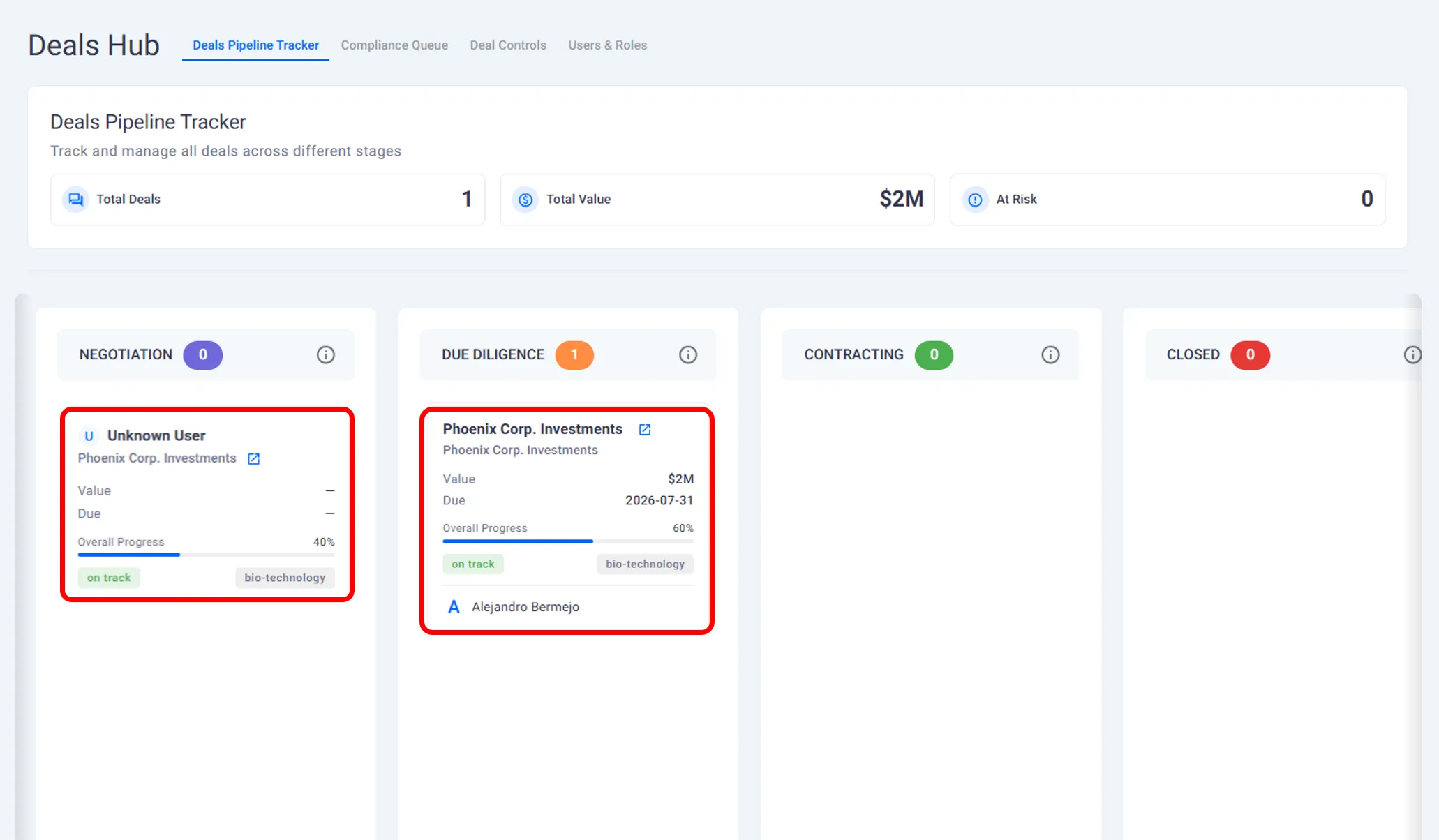Open Closed column info icon
Screen dimensions: 1439x840
[1412, 355]
